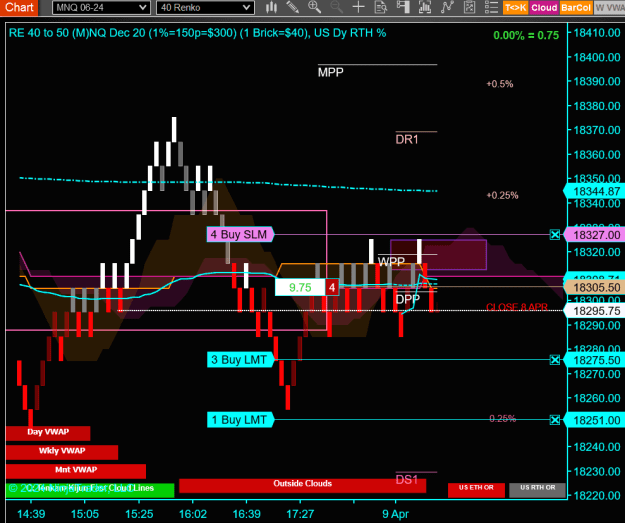Viewport: 625px width, 523px height.
Task: Cancel the 4 Buy SLM order X
Action: pyautogui.click(x=554, y=234)
